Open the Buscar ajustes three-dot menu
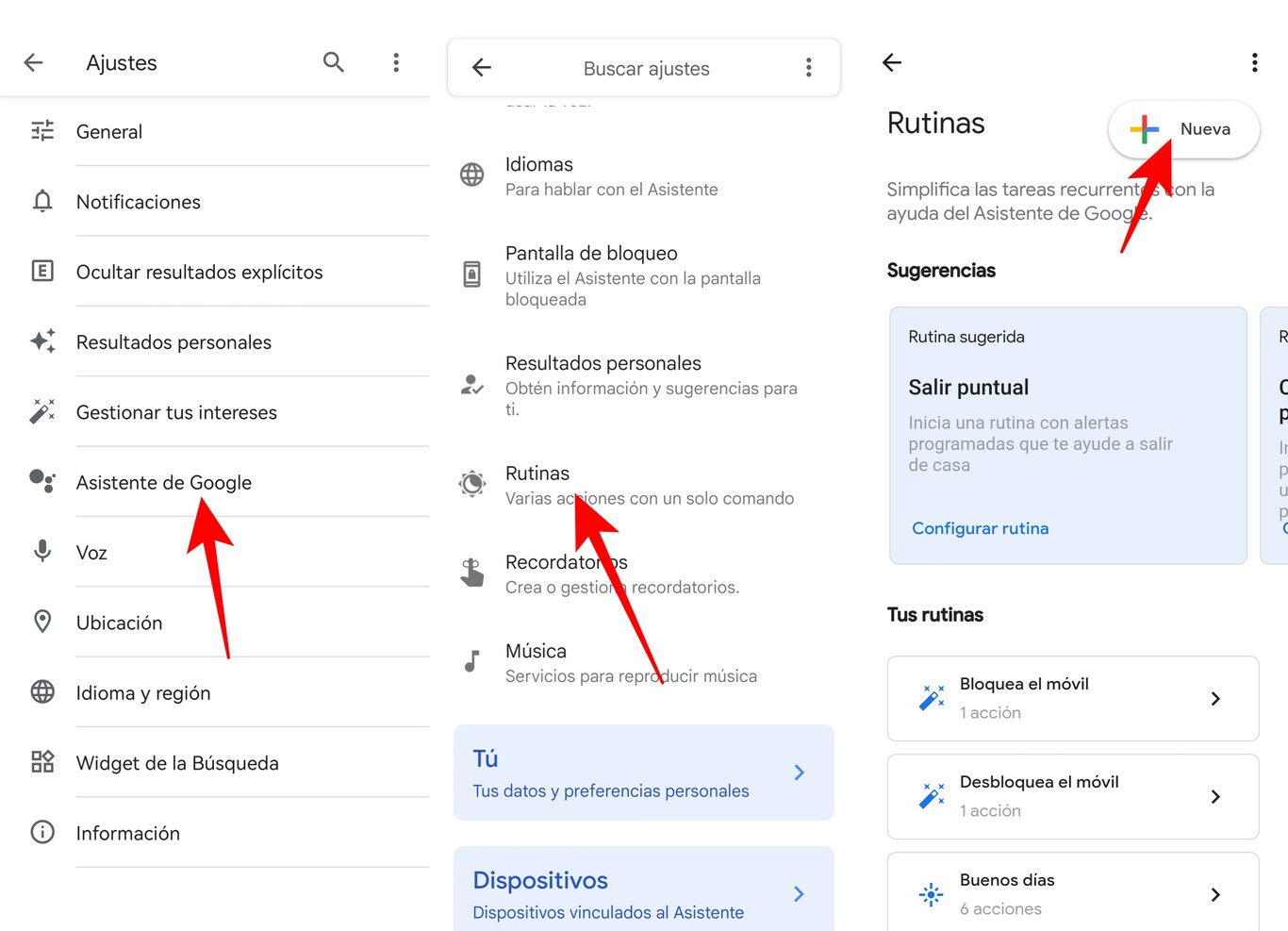 [x=808, y=67]
